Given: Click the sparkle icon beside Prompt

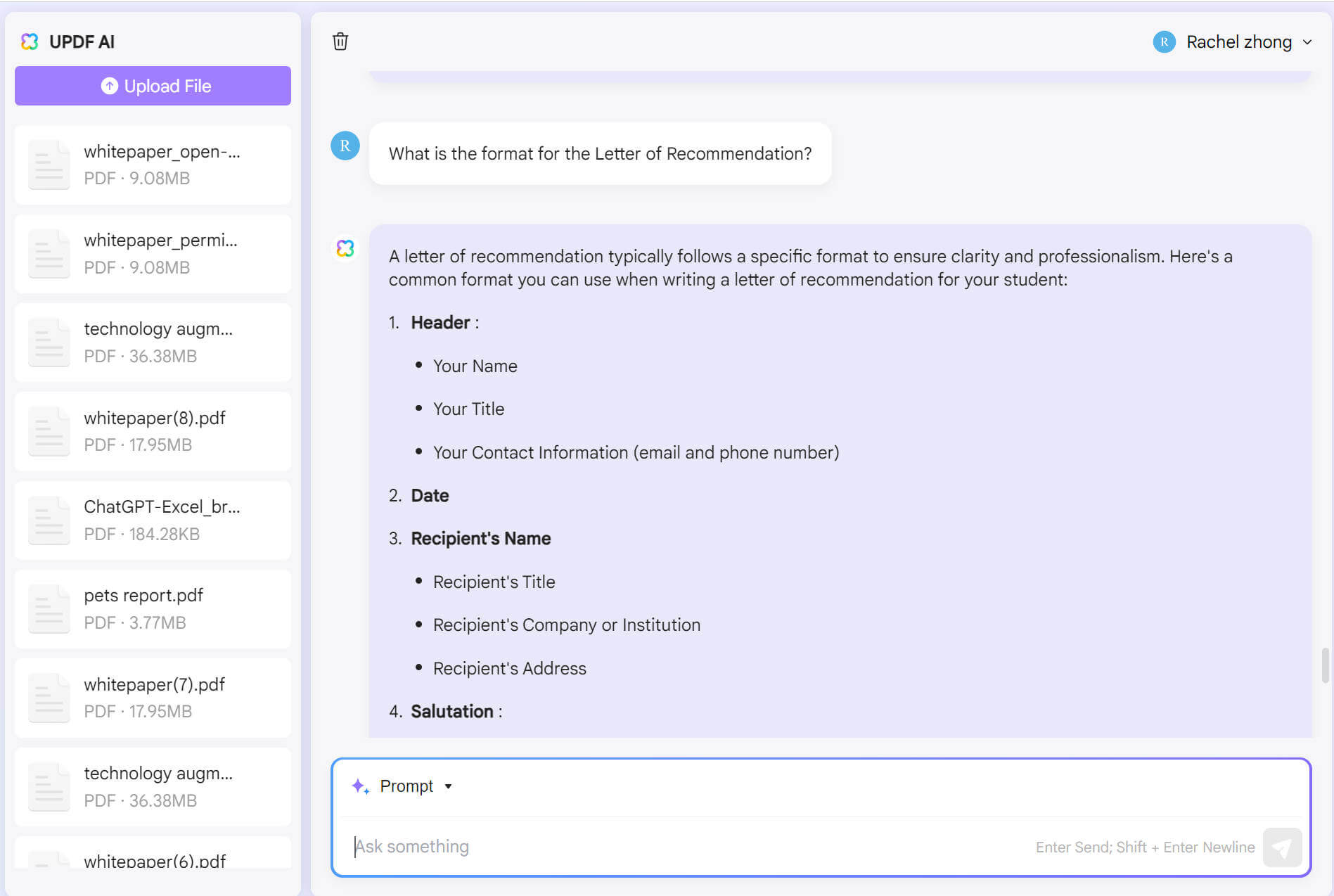Looking at the screenshot, I should click(360, 786).
